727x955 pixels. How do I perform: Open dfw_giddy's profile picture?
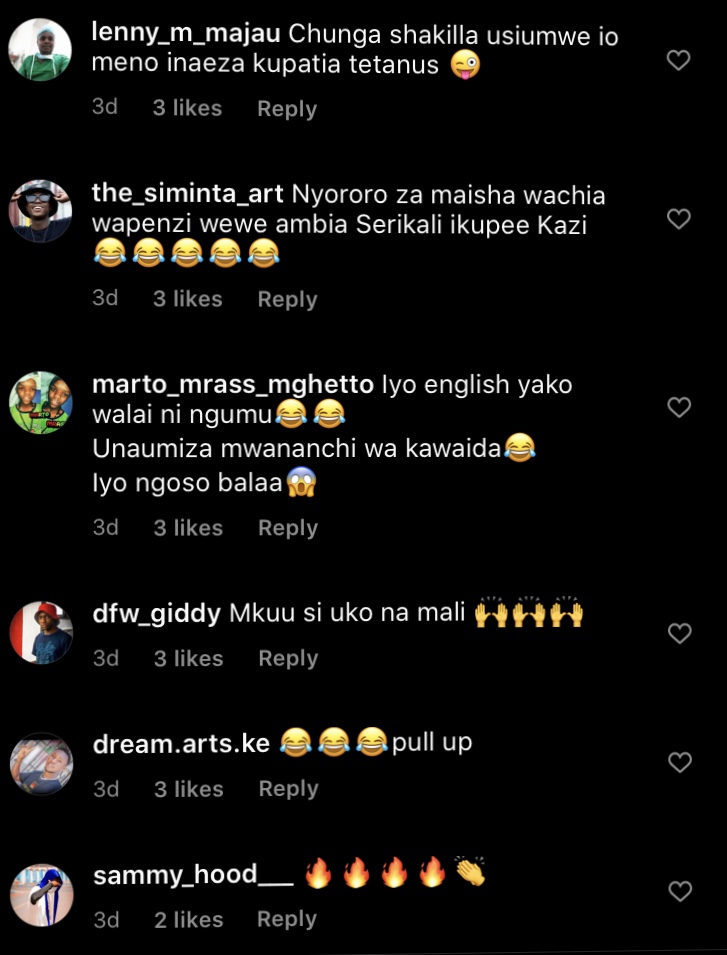pos(41,632)
